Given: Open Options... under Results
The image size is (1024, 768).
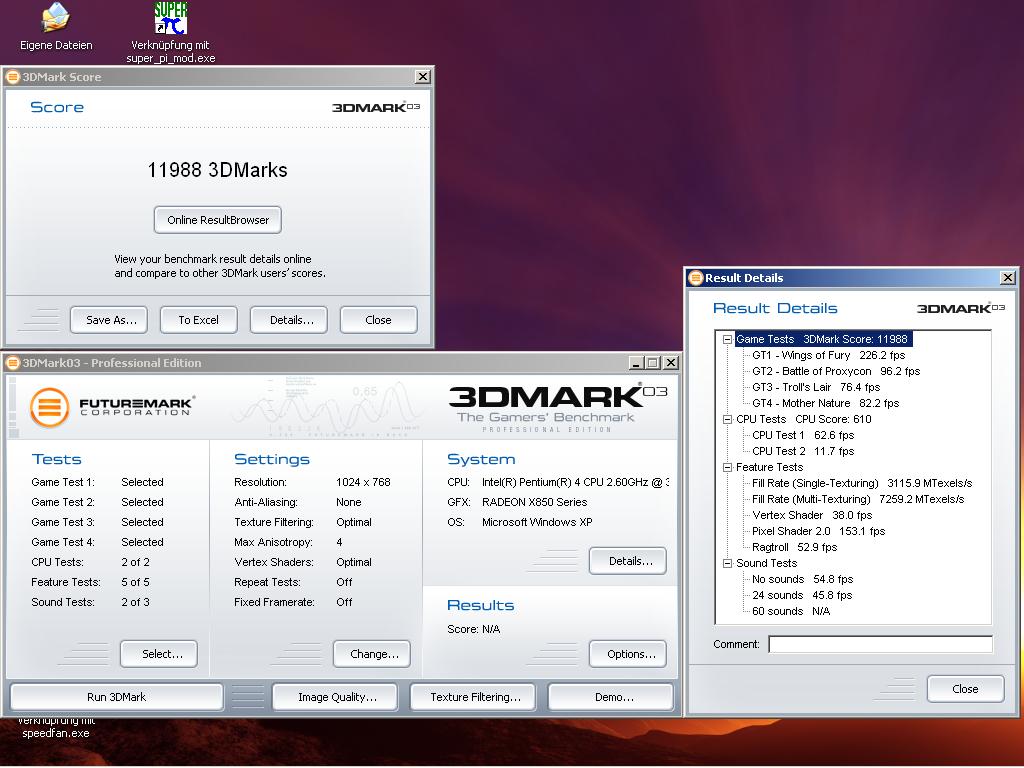Looking at the screenshot, I should point(628,654).
